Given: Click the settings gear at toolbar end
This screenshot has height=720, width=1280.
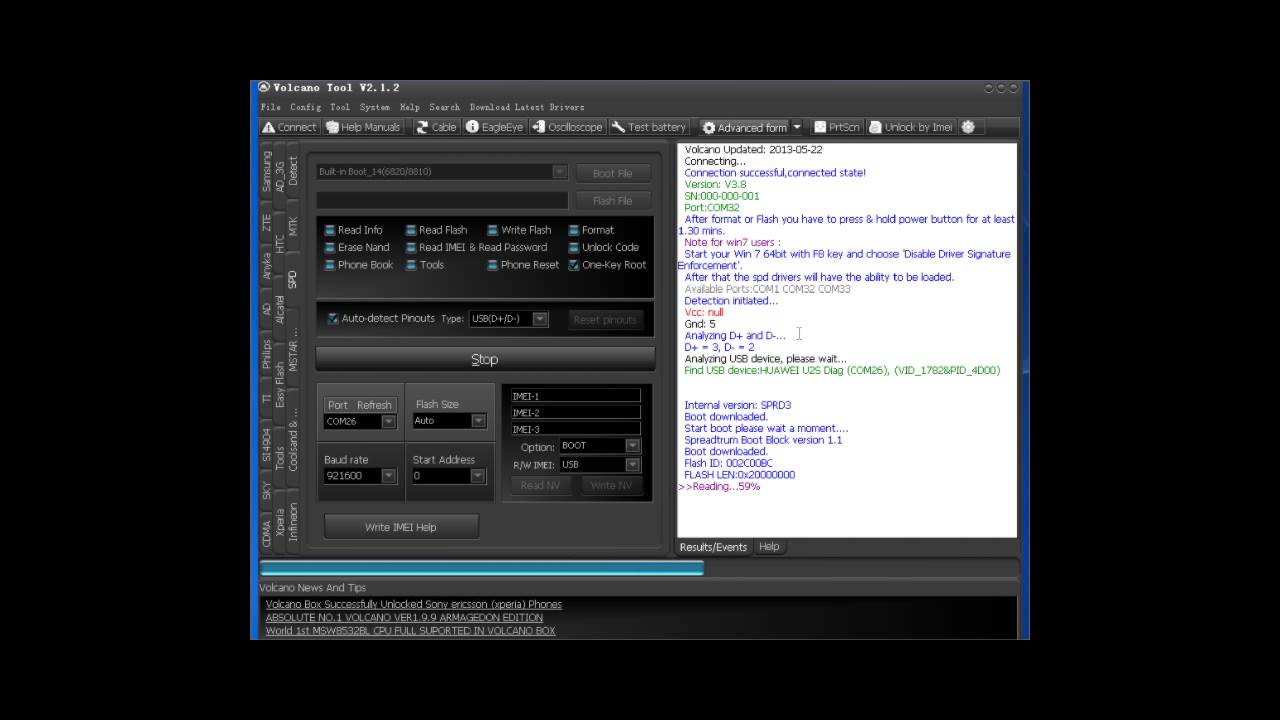Looking at the screenshot, I should (x=967, y=127).
